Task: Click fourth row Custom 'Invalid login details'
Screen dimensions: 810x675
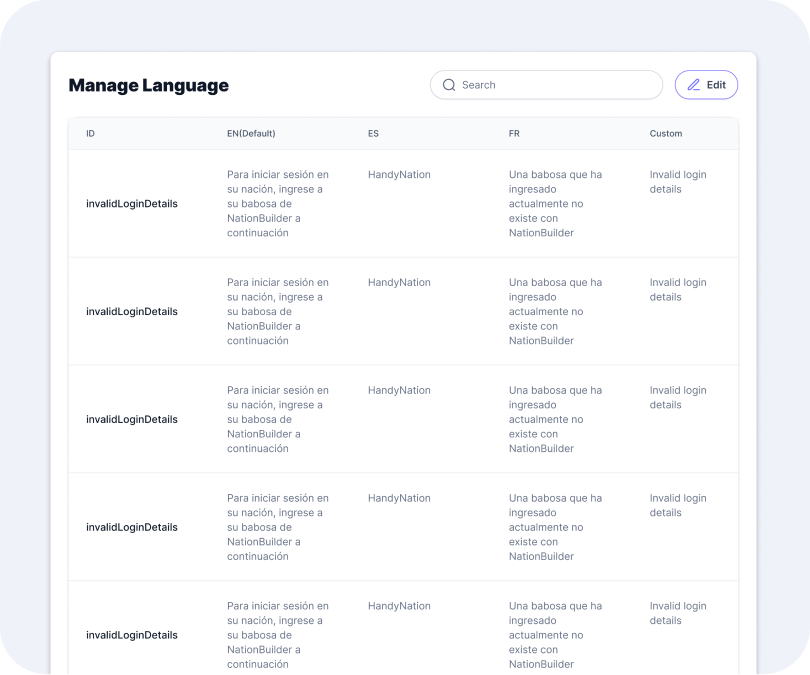Action: [x=678, y=505]
